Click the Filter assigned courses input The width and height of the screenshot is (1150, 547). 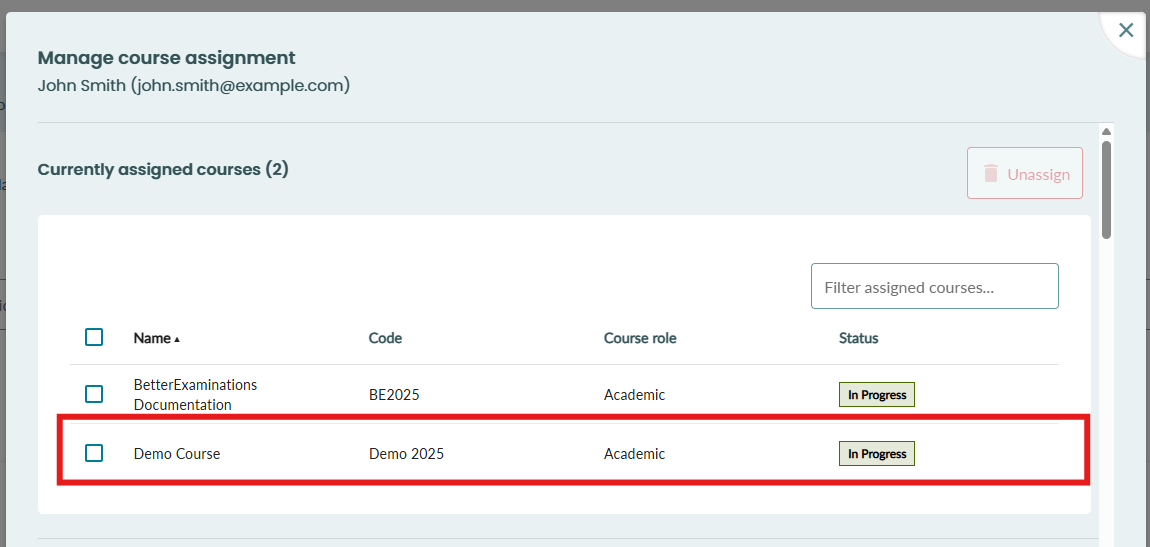934,286
